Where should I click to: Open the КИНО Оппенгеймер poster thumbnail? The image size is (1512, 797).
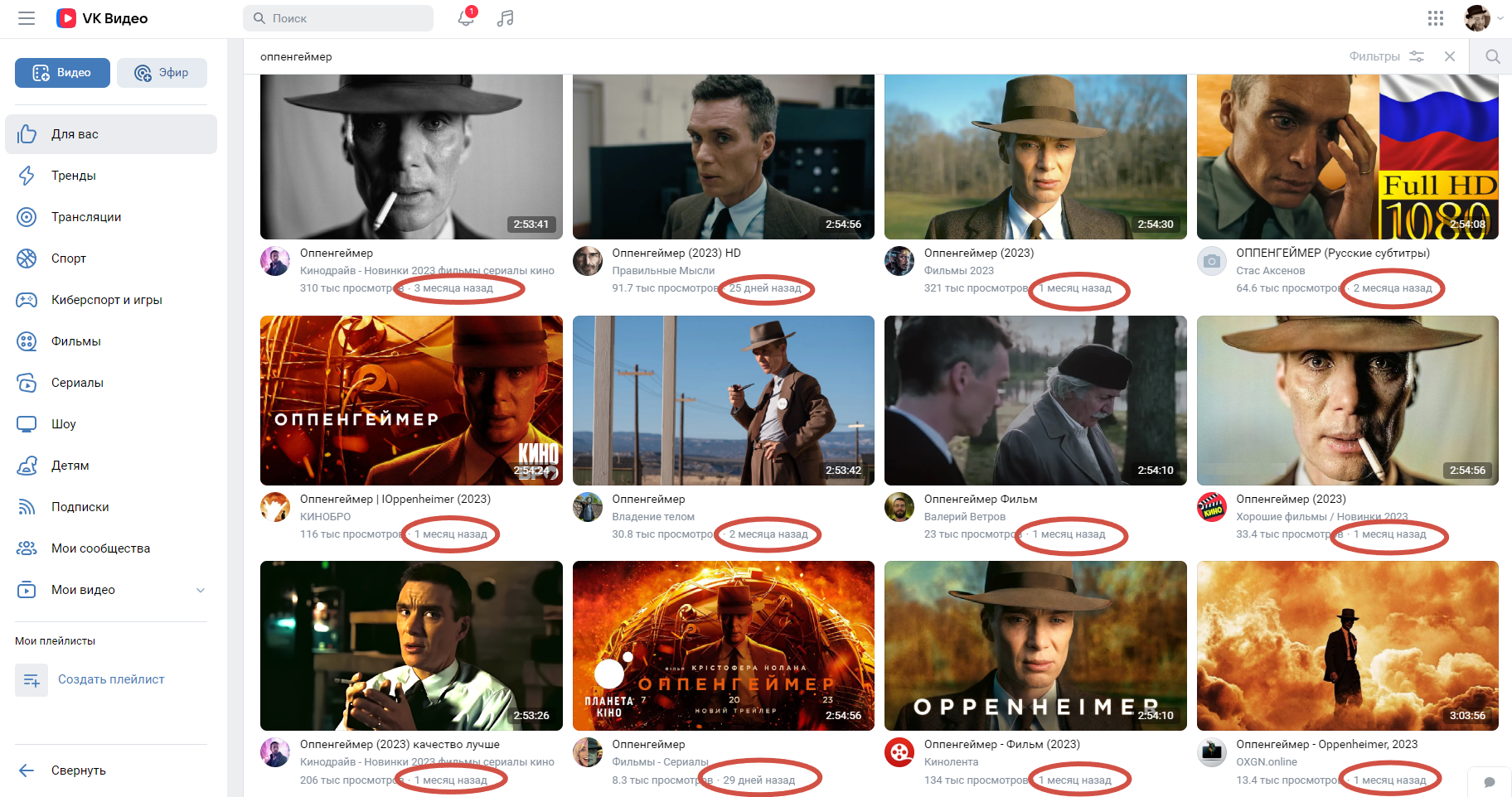tap(411, 400)
